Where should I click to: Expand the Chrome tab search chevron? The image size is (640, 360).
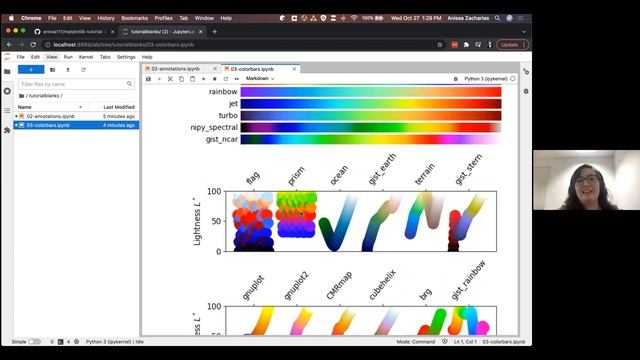click(x=524, y=31)
